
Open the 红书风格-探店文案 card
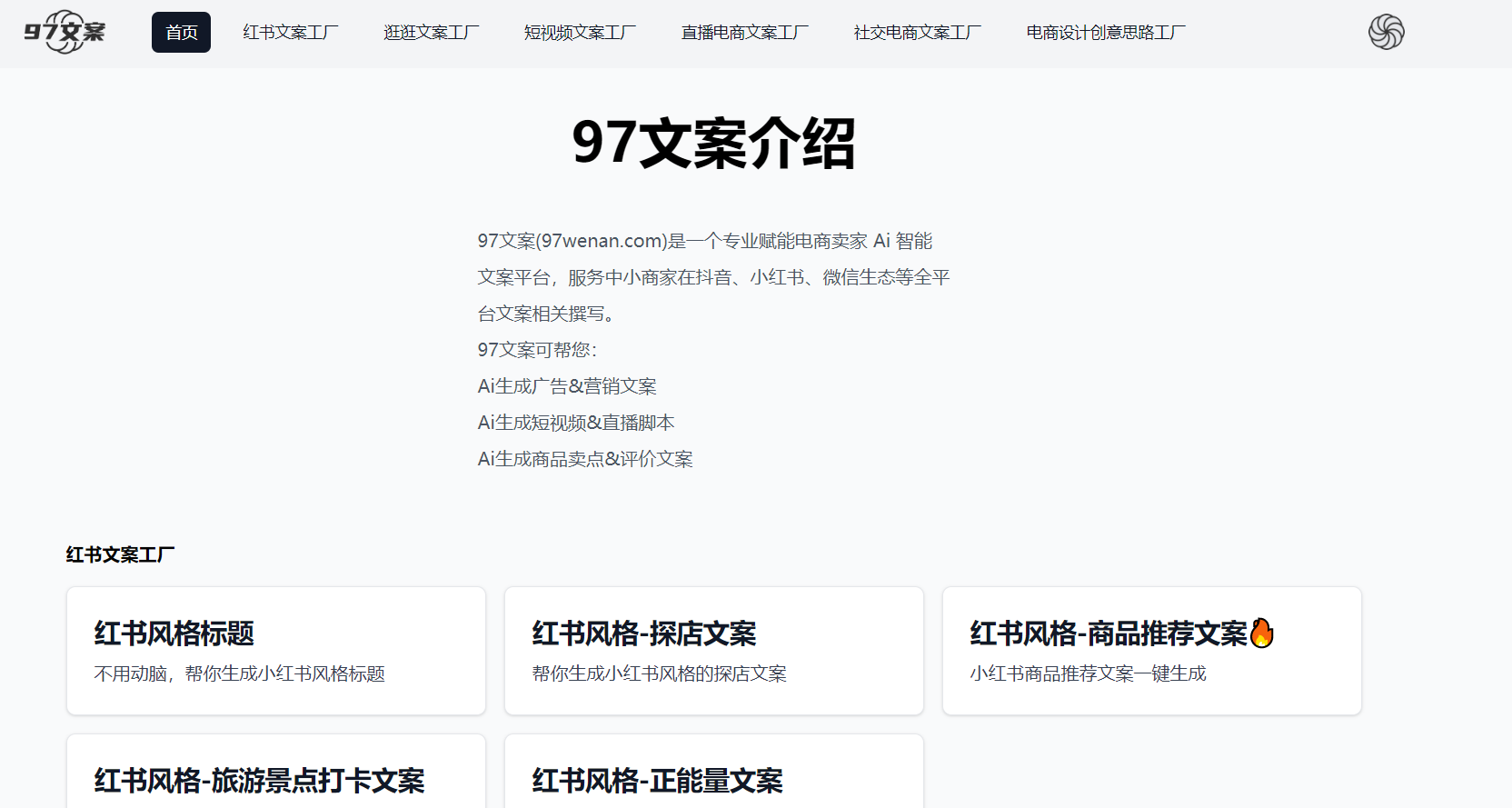point(713,651)
